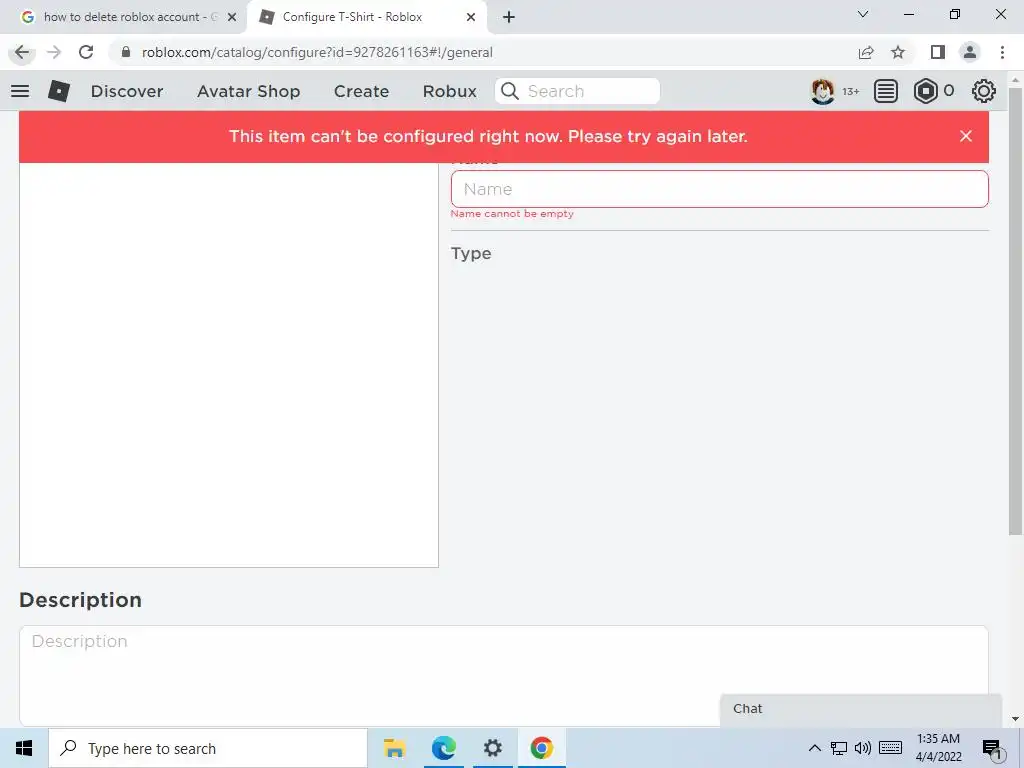Show hidden system tray icons

click(x=814, y=748)
